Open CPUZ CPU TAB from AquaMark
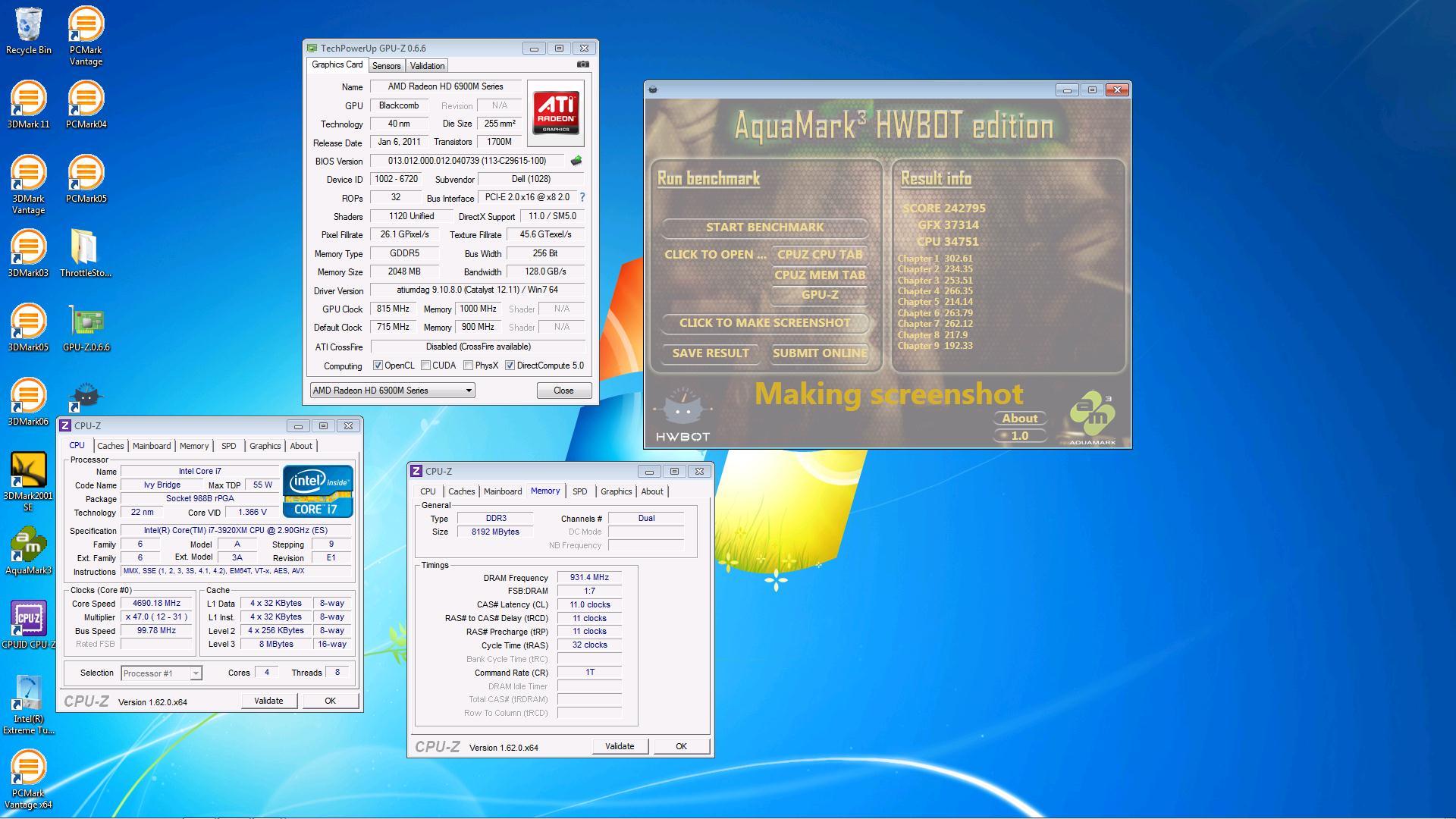Screen dimensions: 1456x819 point(820,255)
